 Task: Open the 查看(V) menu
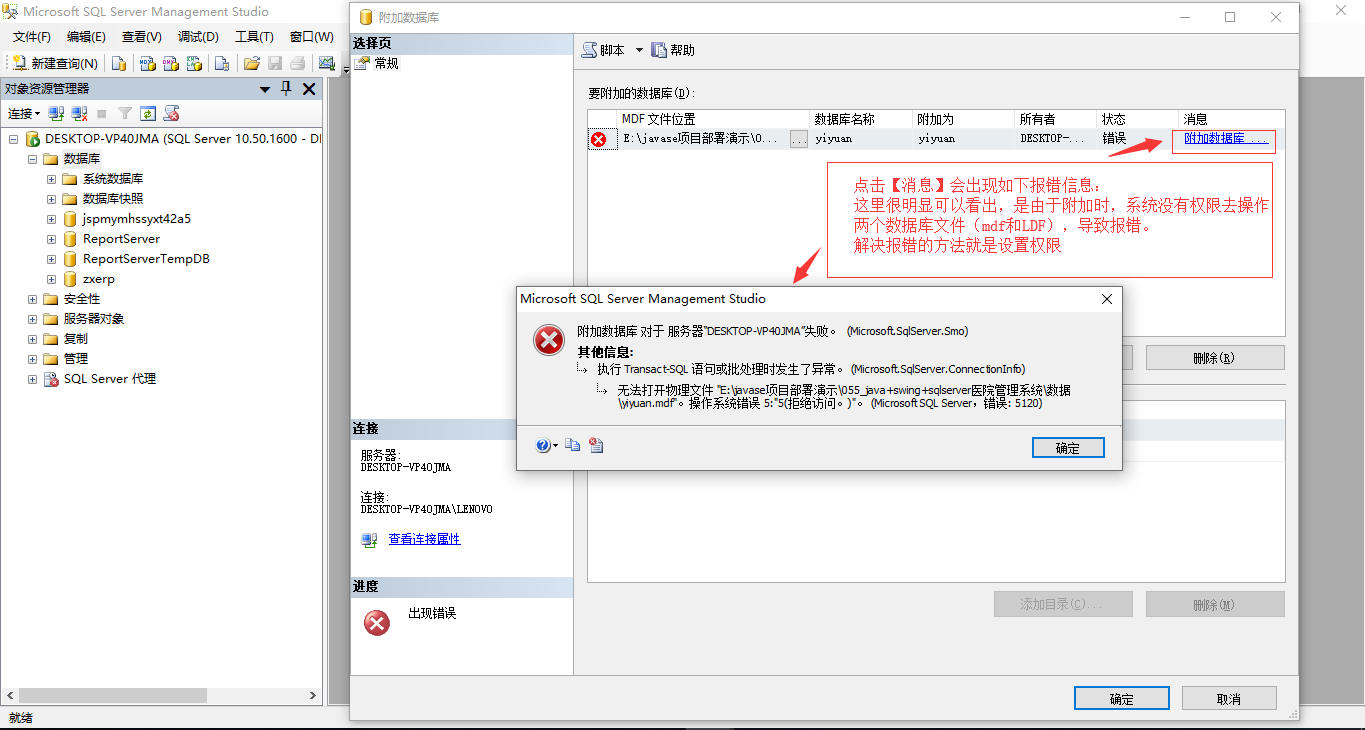click(x=142, y=37)
